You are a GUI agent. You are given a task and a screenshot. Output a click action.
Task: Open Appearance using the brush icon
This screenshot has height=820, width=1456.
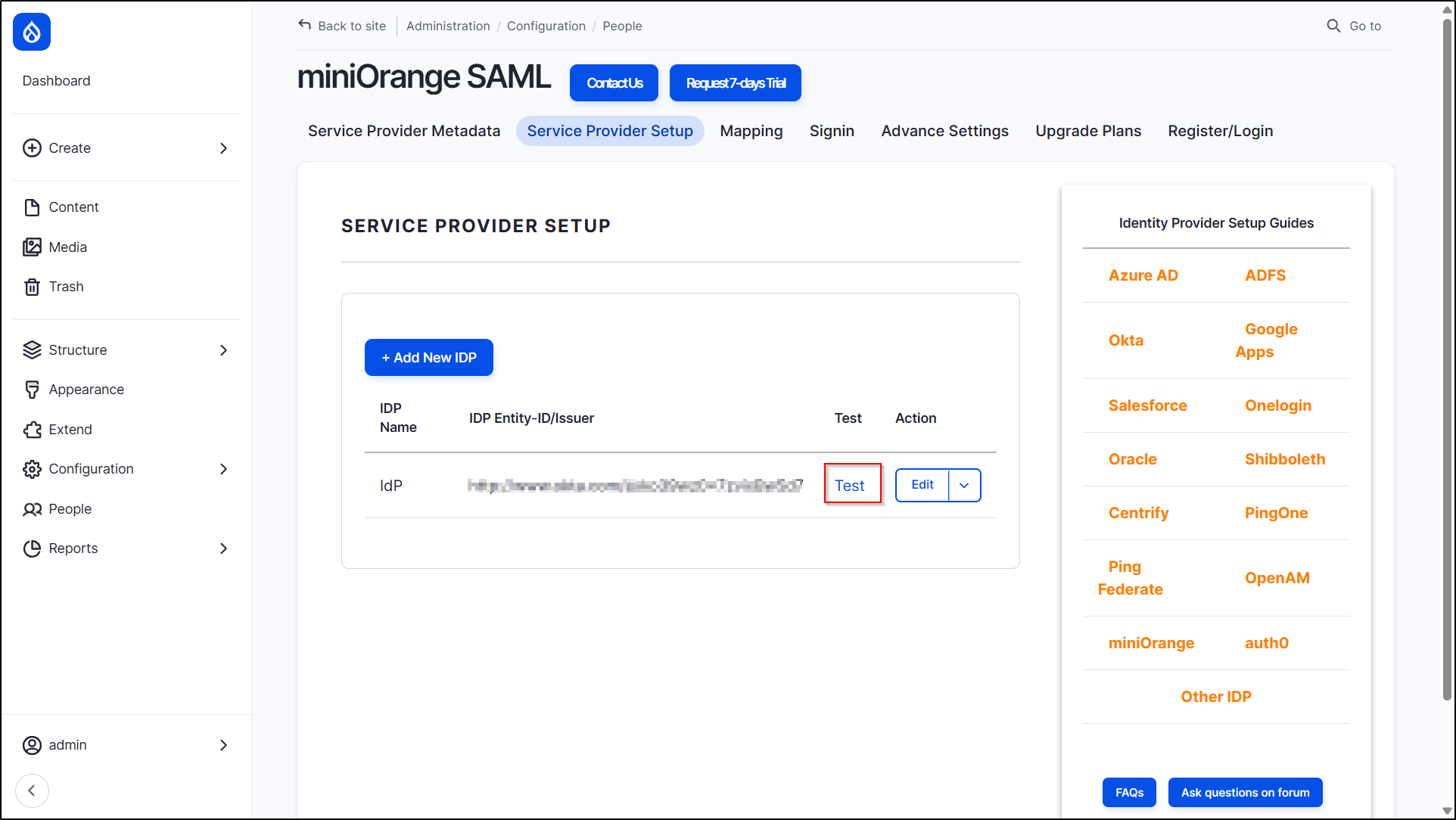click(x=32, y=389)
